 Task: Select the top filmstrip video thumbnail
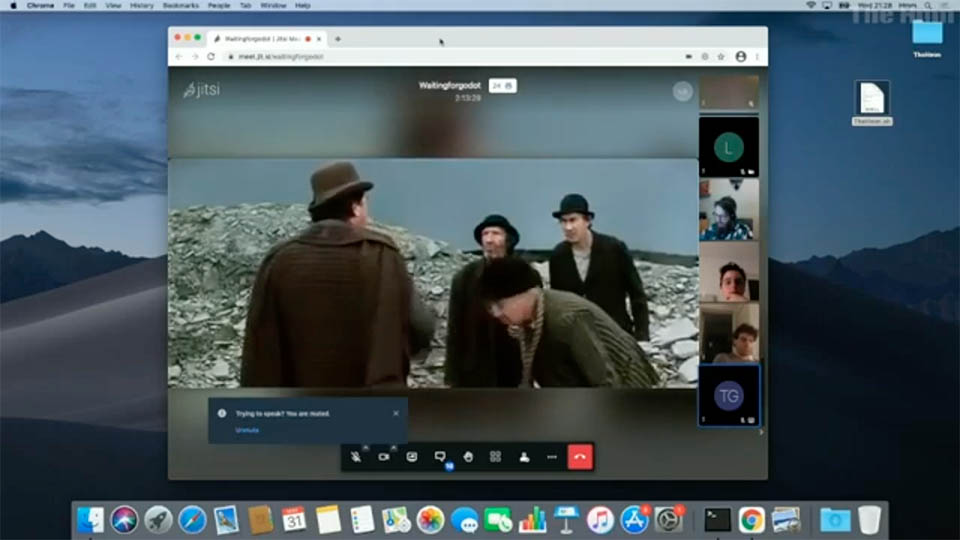click(729, 93)
